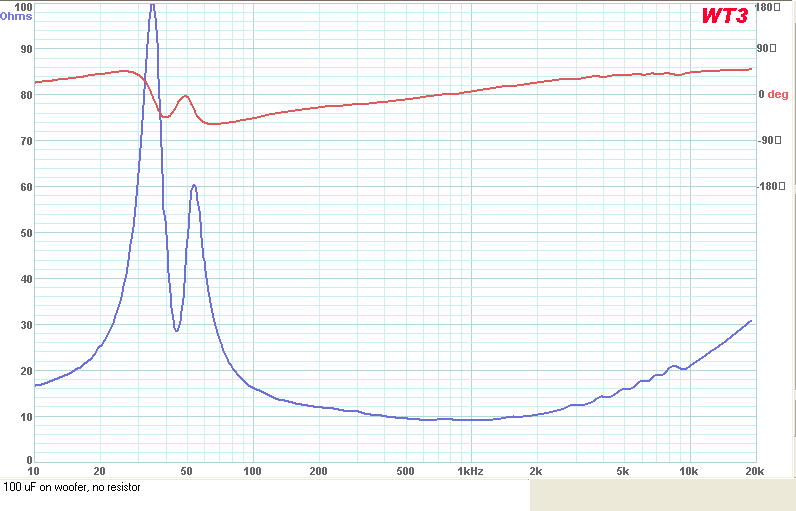The height and width of the screenshot is (511, 796).
Task: Select the '100 uF on woofer, no resistor' note
Action: [x=72, y=487]
